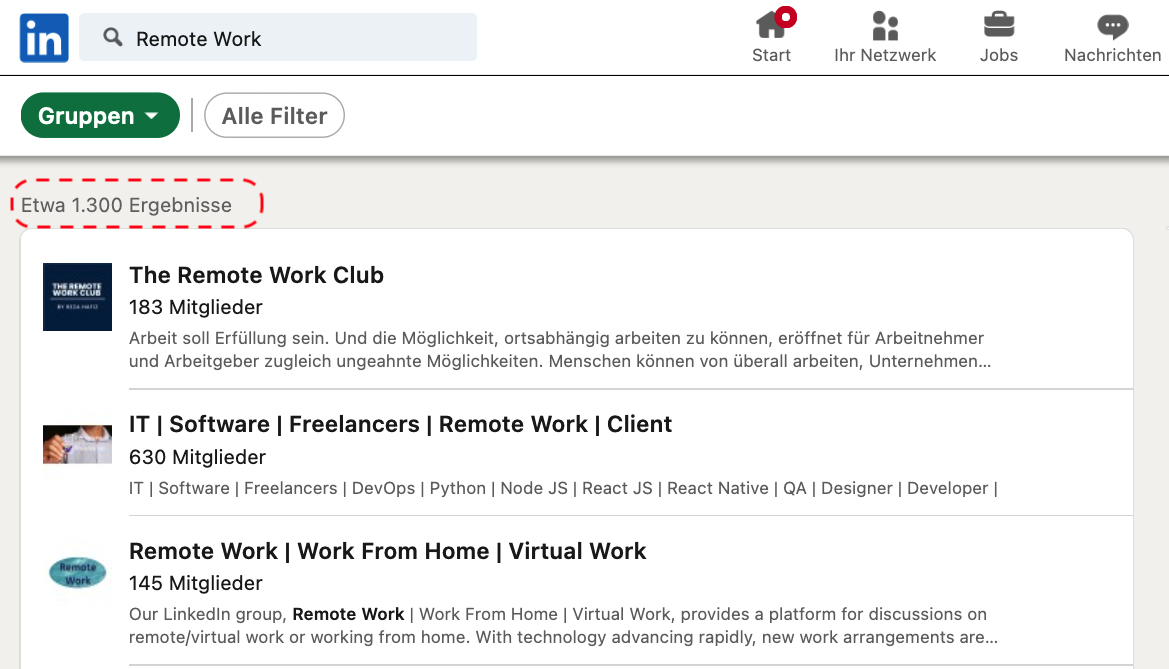Click the description starting 'Our LinkedIn group'
This screenshot has height=669, width=1169.
563,626
